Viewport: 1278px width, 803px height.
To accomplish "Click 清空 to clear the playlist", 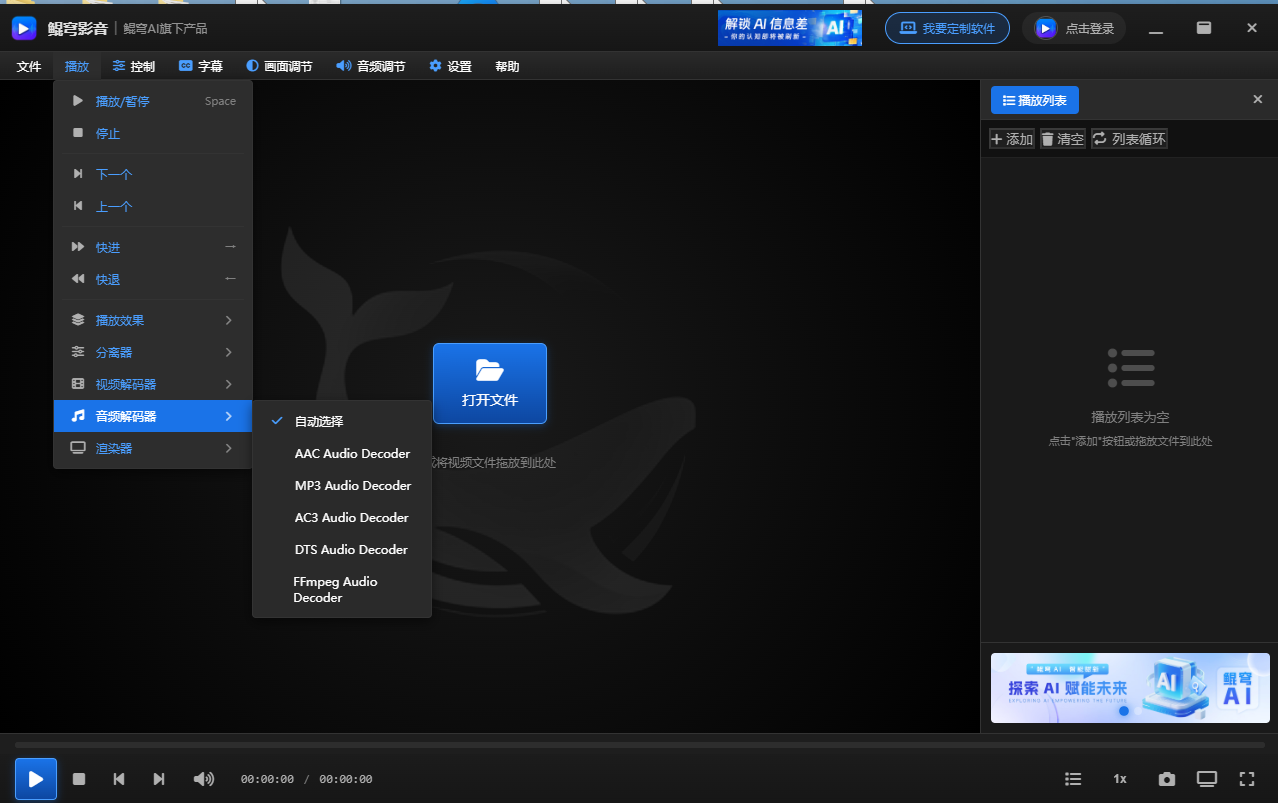I will click(1062, 138).
